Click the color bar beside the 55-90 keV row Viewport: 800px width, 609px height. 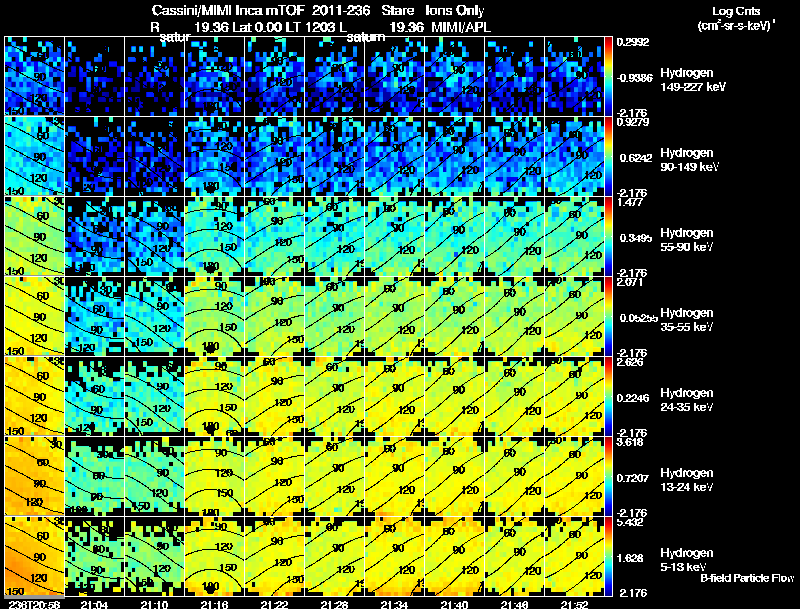point(608,237)
